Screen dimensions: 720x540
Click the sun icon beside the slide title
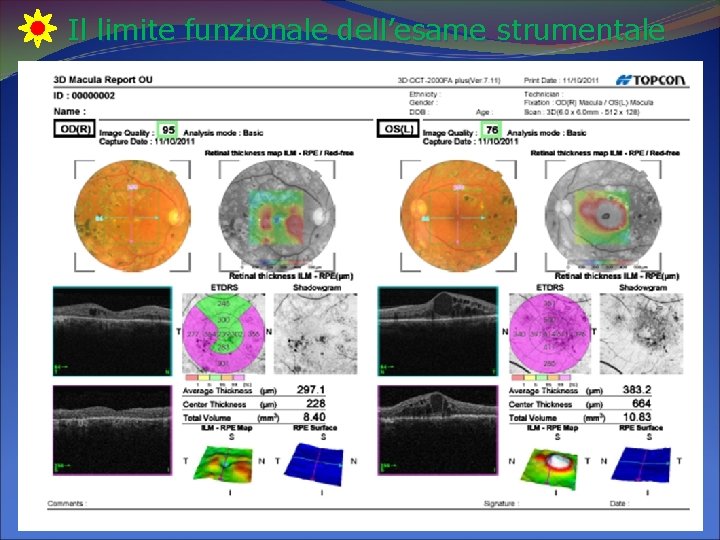38,28
